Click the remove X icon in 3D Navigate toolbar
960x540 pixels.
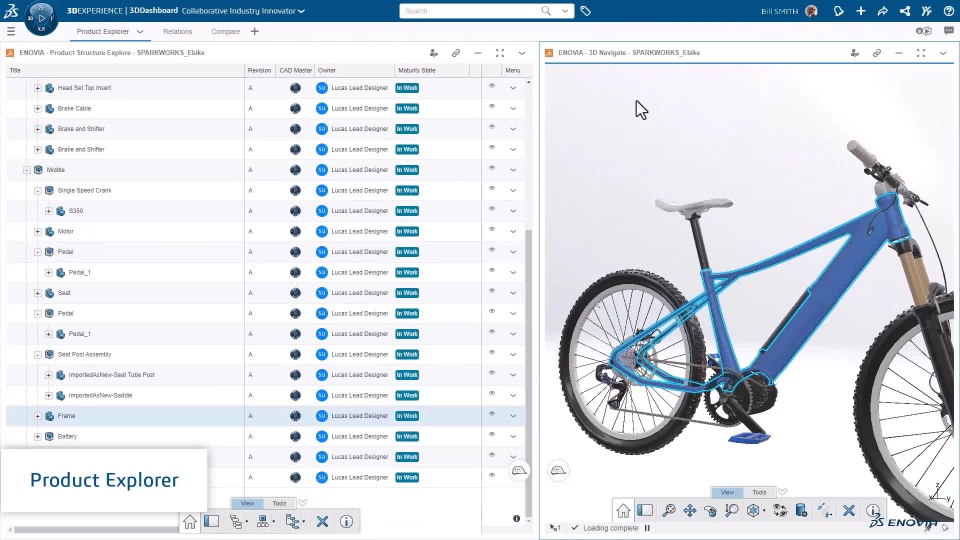(849, 511)
